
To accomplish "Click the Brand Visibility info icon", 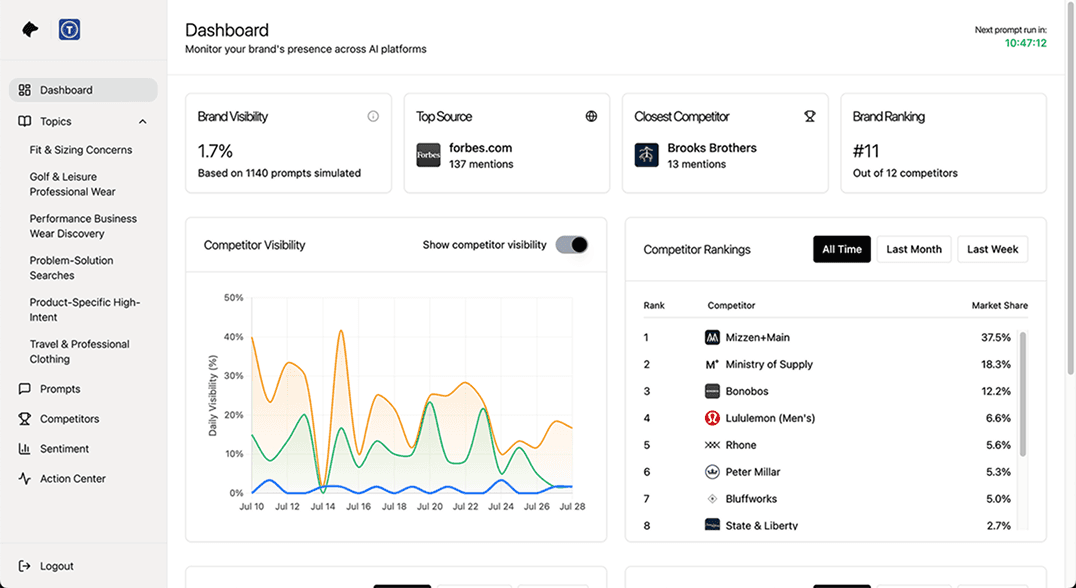I will point(373,117).
